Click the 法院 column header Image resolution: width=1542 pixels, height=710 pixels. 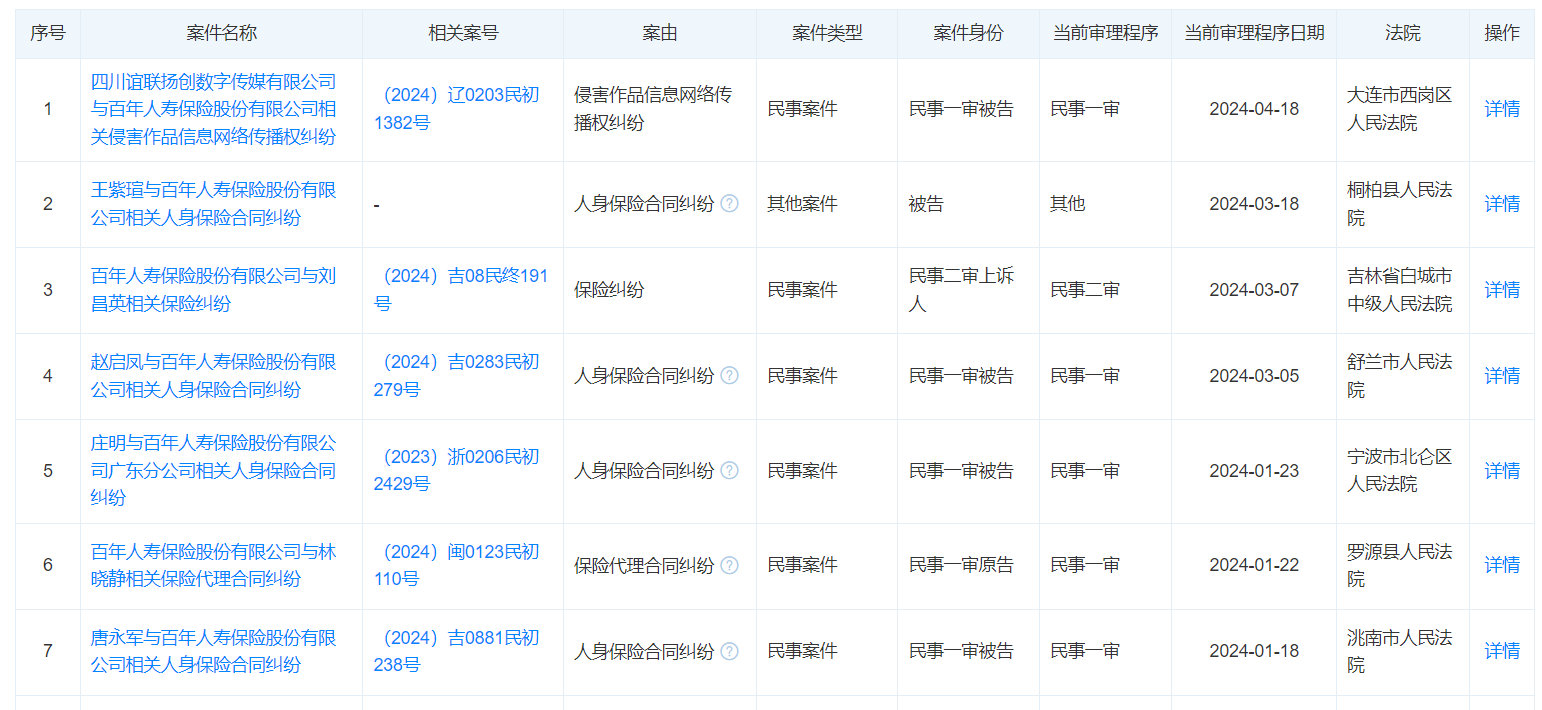(x=1403, y=33)
